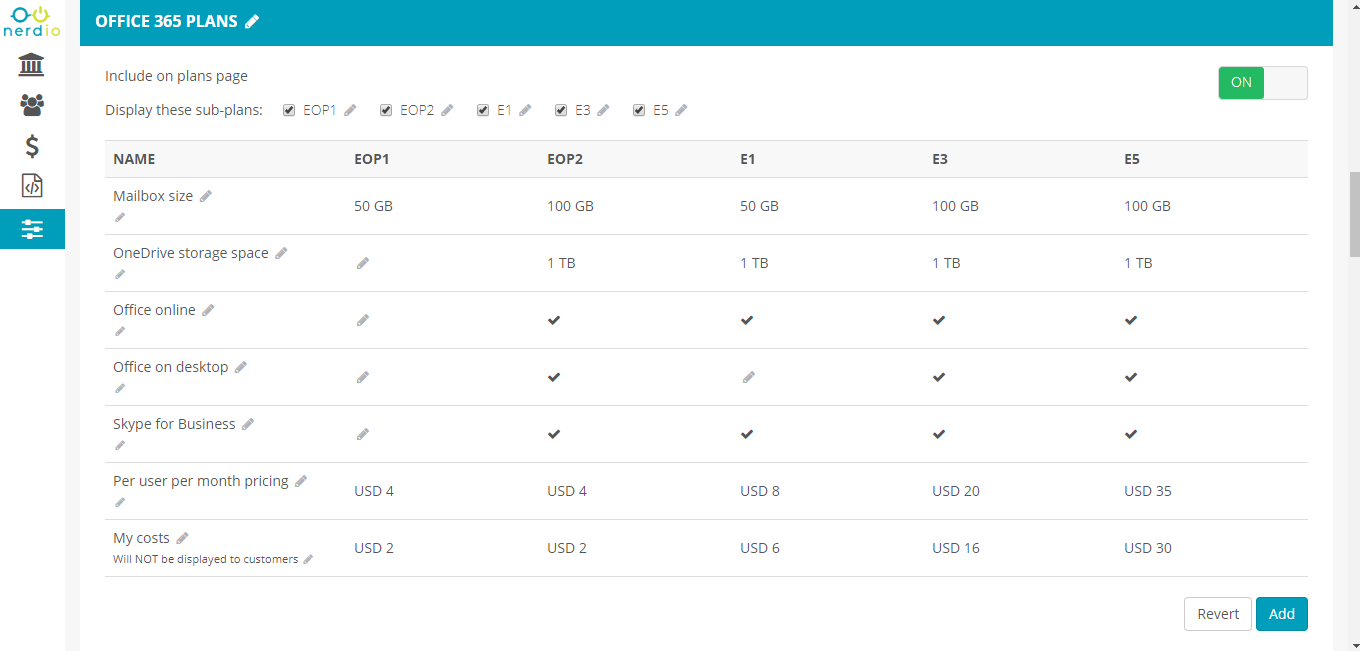Edit the E5 sub-plan name pencil
The width and height of the screenshot is (1360, 651).
(681, 111)
